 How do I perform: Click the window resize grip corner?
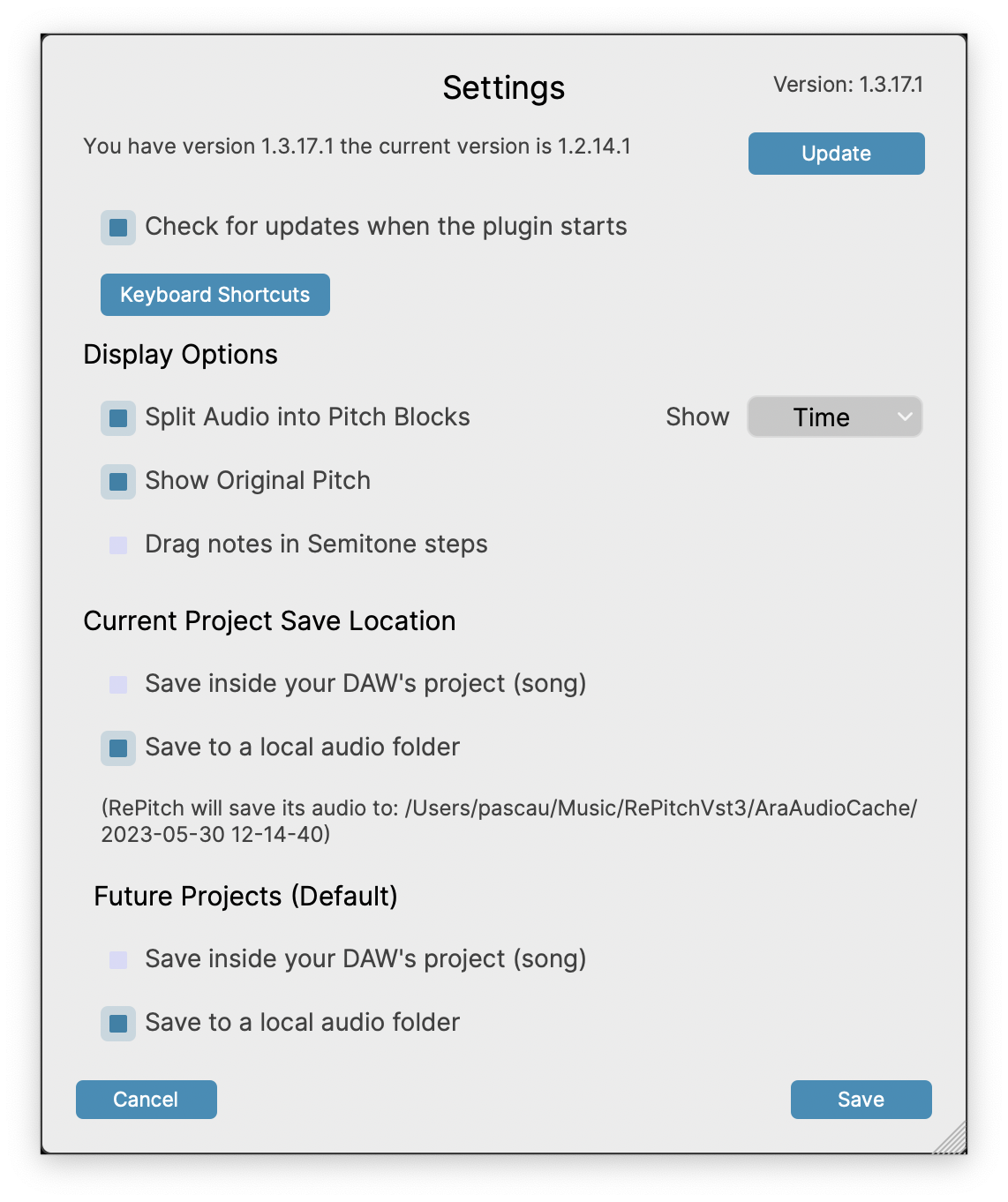(953, 1140)
